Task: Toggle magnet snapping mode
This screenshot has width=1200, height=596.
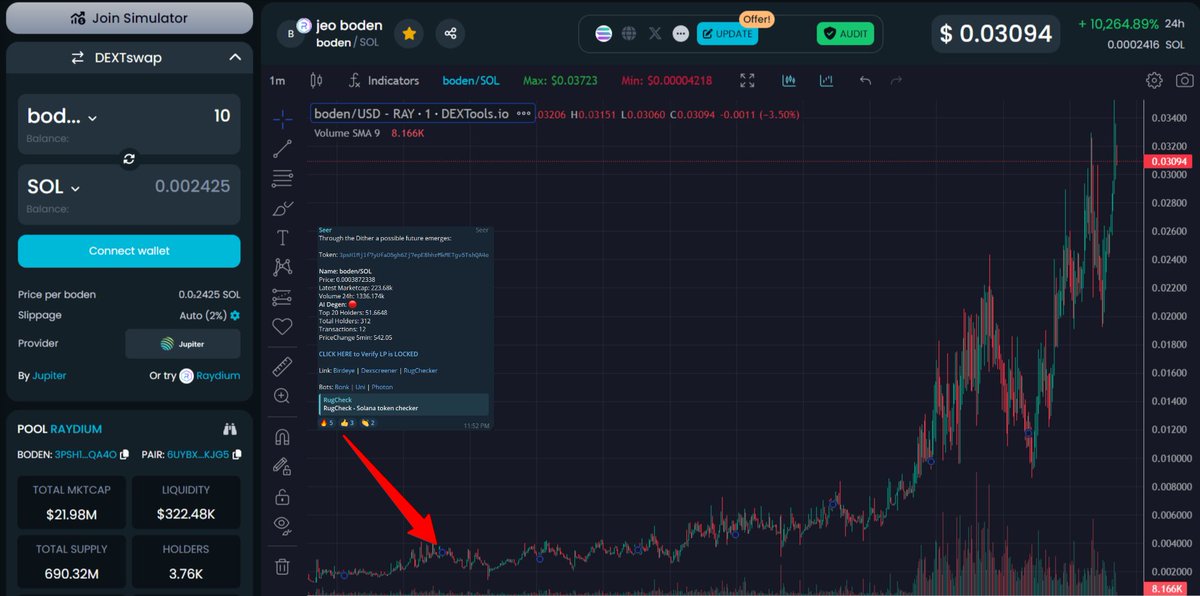Action: click(282, 437)
